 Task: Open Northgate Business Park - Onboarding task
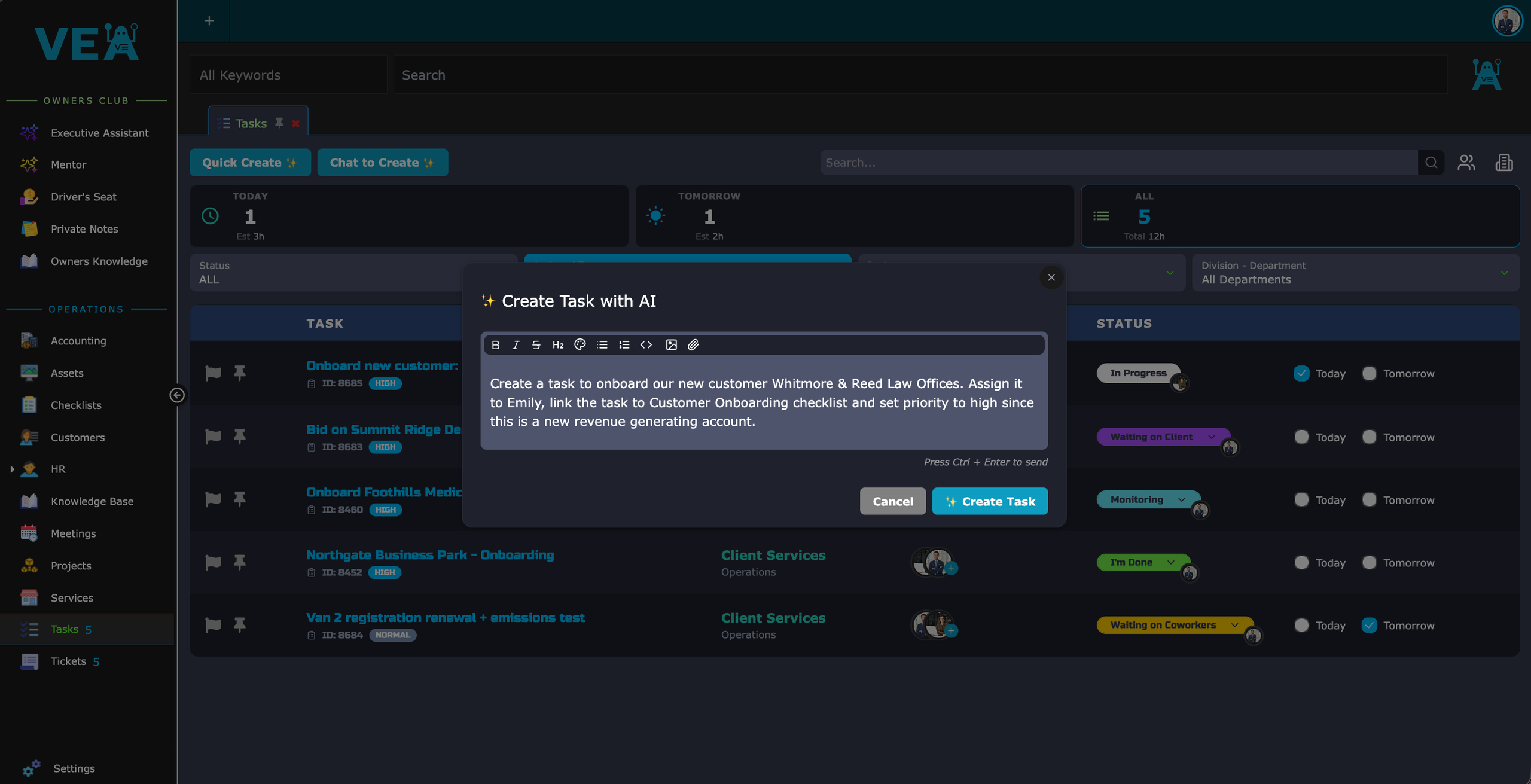point(430,555)
